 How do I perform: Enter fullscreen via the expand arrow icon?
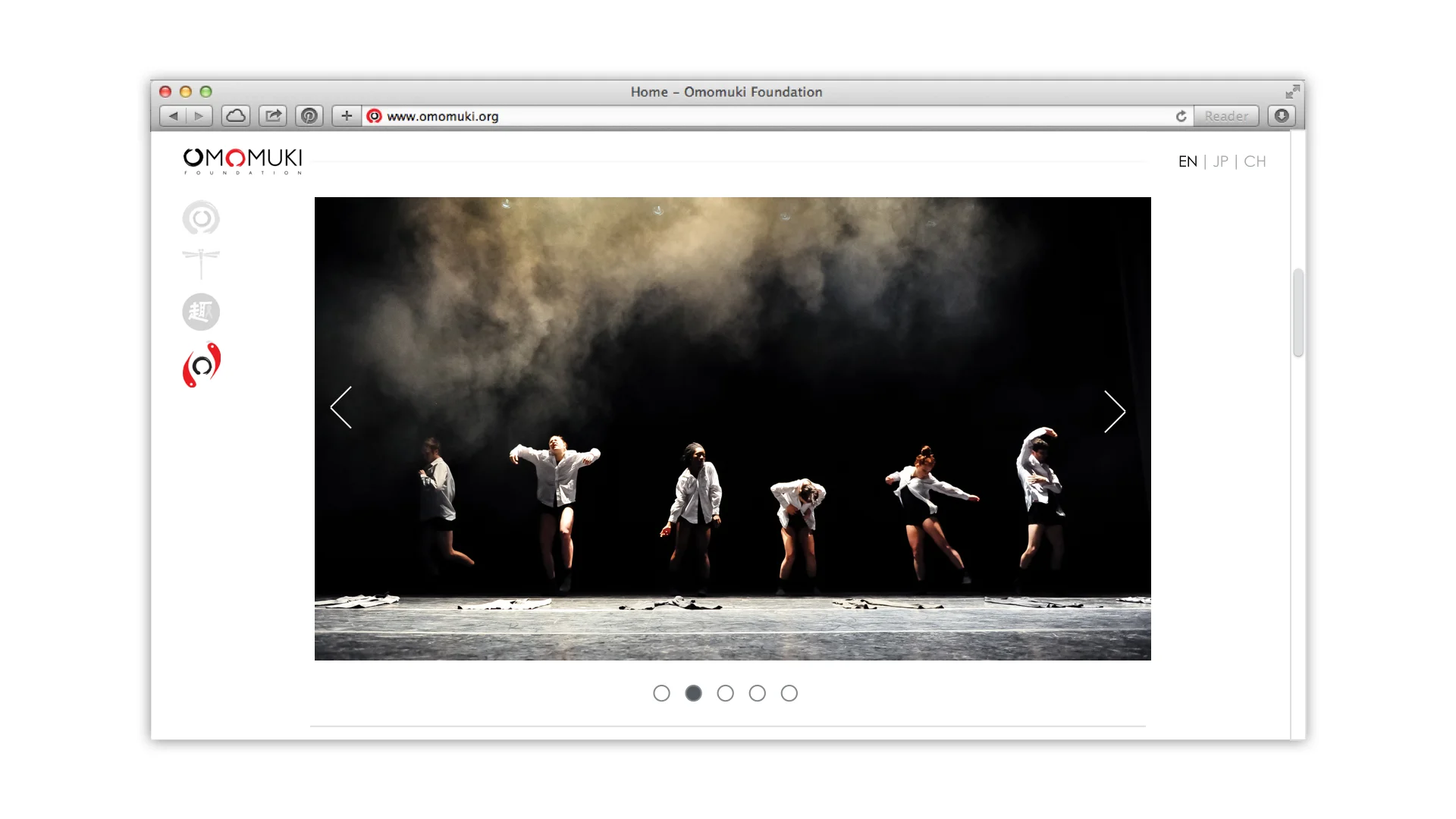click(x=1293, y=92)
